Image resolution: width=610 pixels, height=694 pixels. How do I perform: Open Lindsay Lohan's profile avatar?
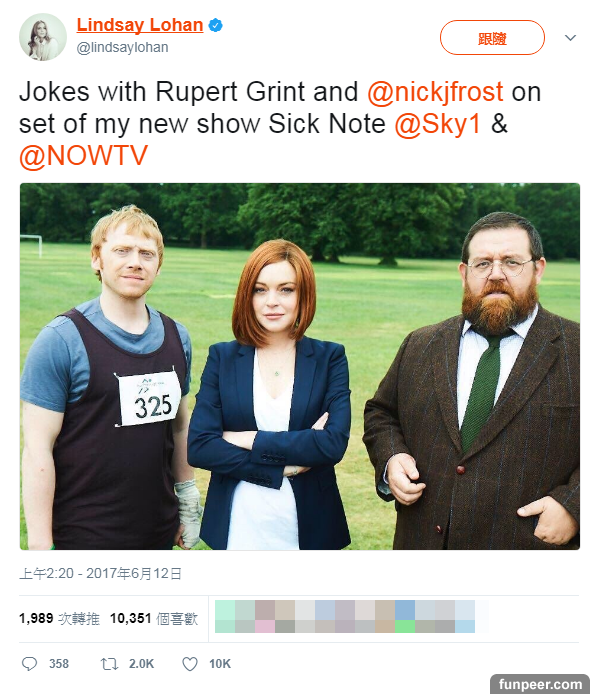tap(43, 37)
